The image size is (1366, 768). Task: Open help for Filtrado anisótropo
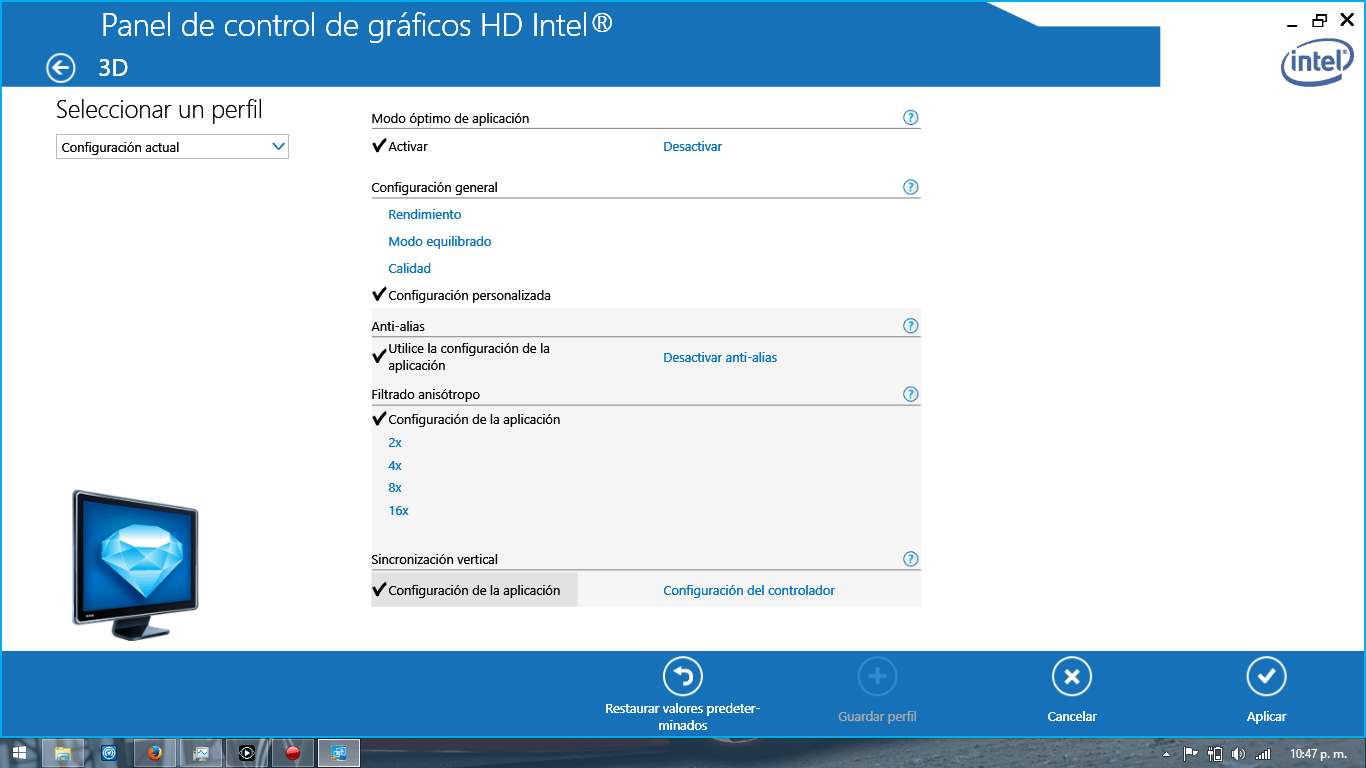pos(910,394)
